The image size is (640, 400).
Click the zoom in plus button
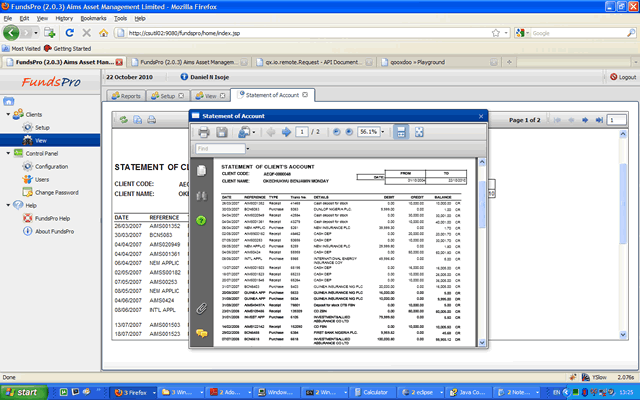[350, 131]
